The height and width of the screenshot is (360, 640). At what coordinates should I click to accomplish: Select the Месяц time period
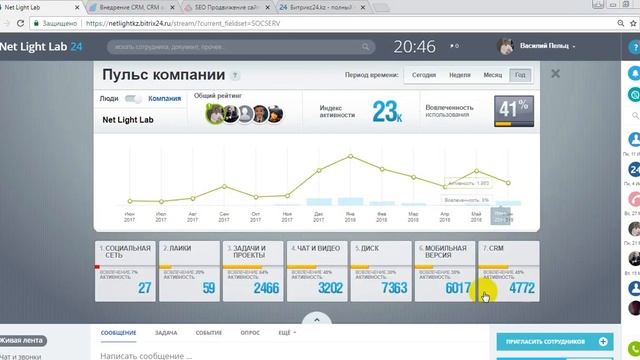493,75
